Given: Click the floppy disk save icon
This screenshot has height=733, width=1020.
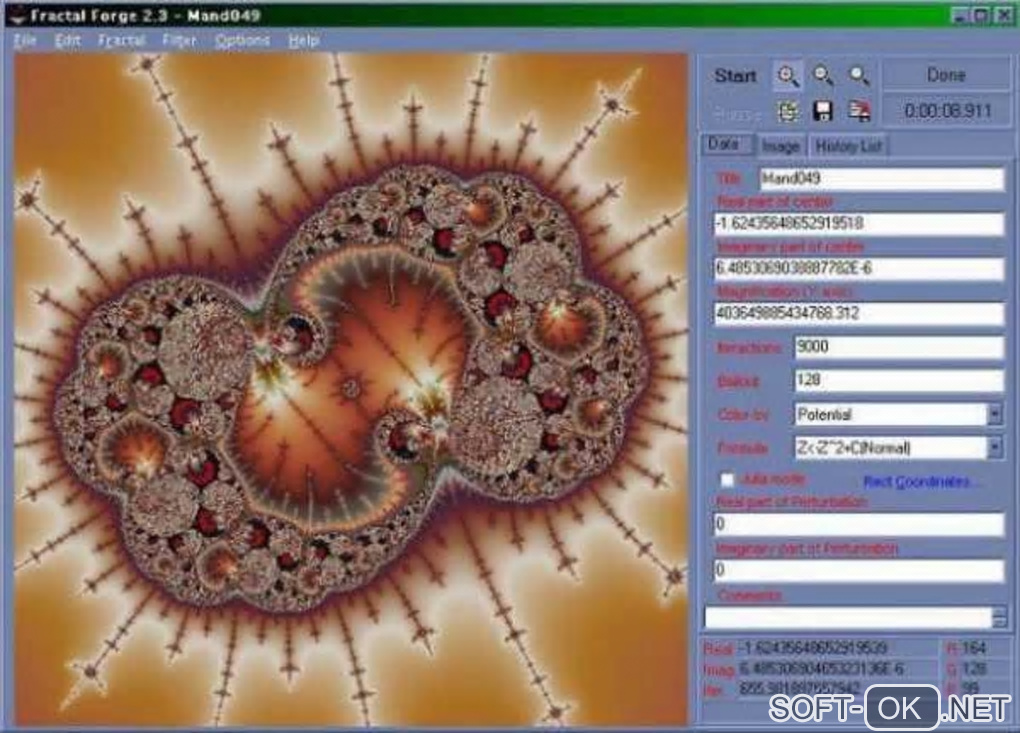Looking at the screenshot, I should (823, 111).
